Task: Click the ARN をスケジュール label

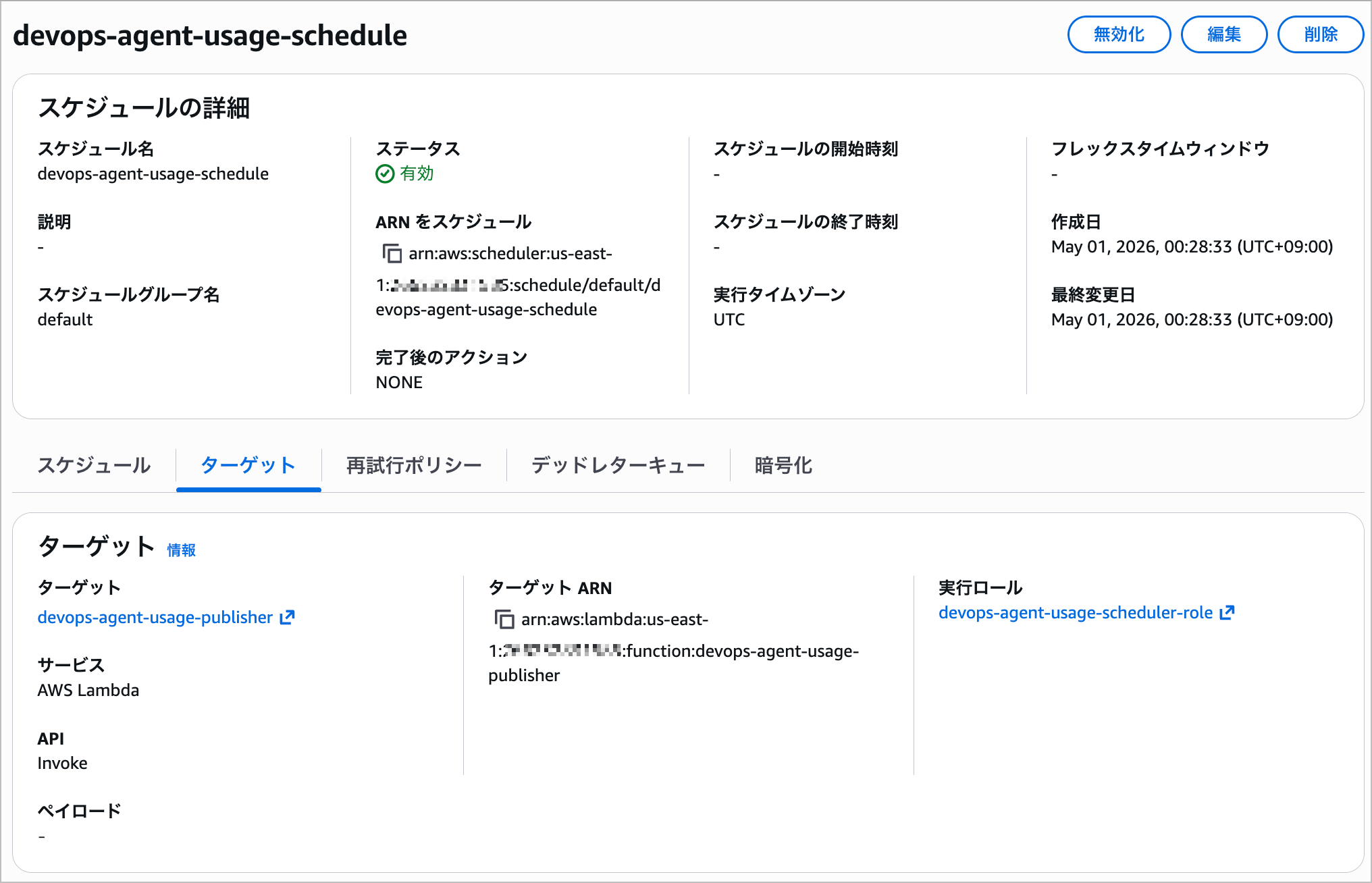Action: pos(454,221)
